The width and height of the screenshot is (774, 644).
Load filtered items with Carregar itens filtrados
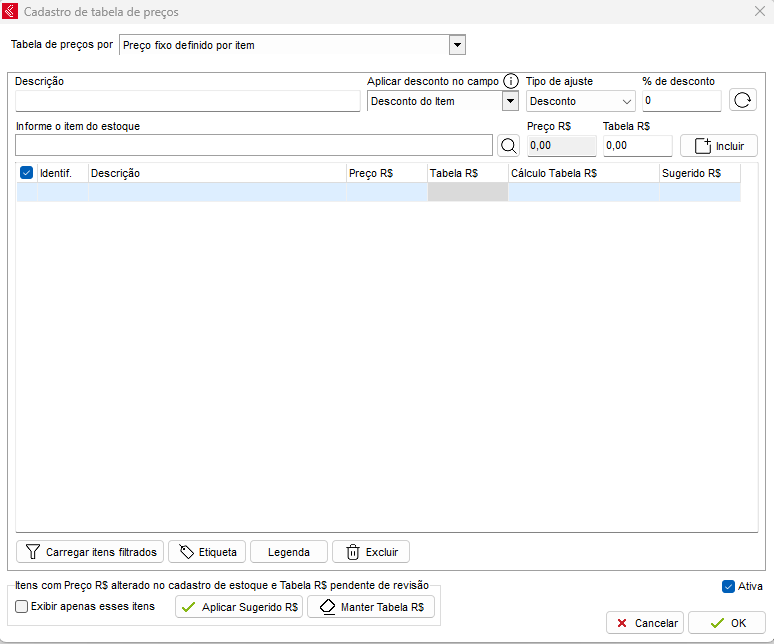tap(90, 552)
